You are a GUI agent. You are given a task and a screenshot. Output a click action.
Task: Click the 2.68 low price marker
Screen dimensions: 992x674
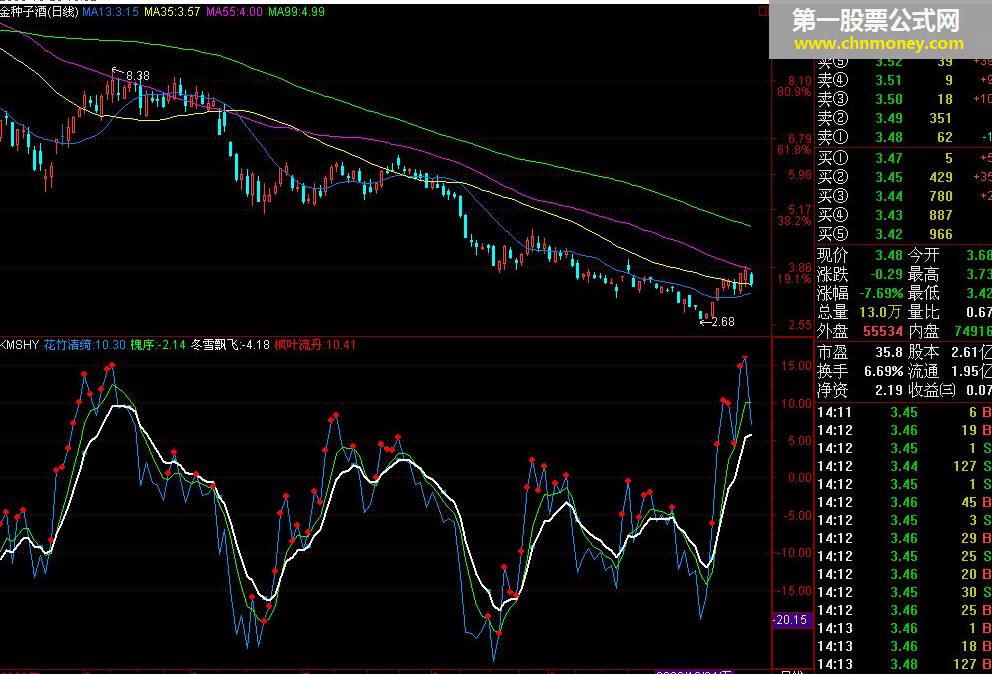[x=722, y=321]
